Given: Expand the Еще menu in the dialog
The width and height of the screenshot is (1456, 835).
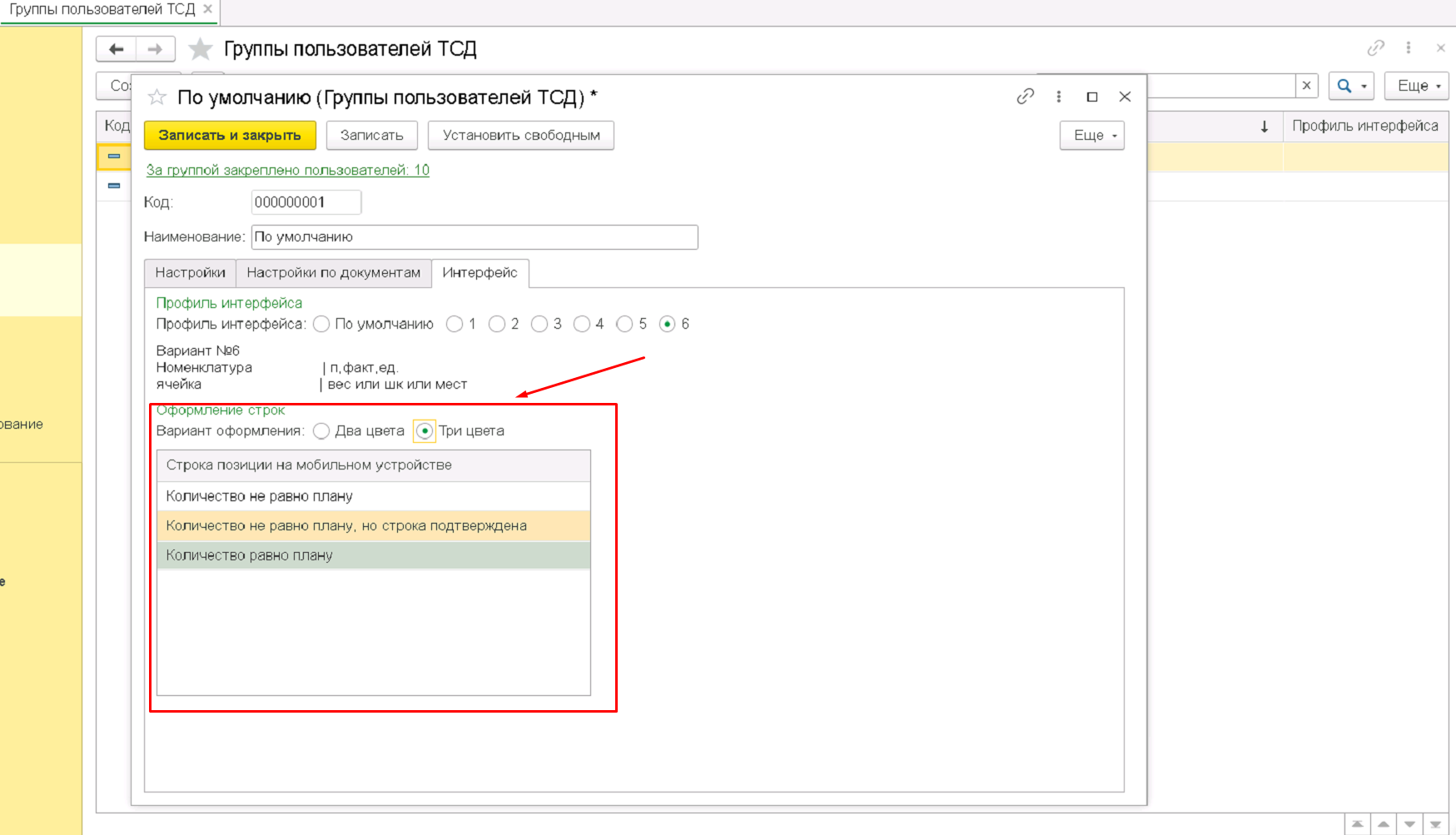Looking at the screenshot, I should pyautogui.click(x=1091, y=136).
